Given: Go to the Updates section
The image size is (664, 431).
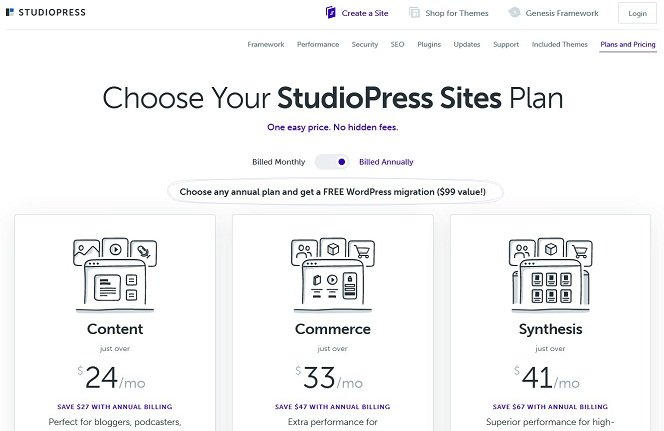Looking at the screenshot, I should click(x=467, y=44).
